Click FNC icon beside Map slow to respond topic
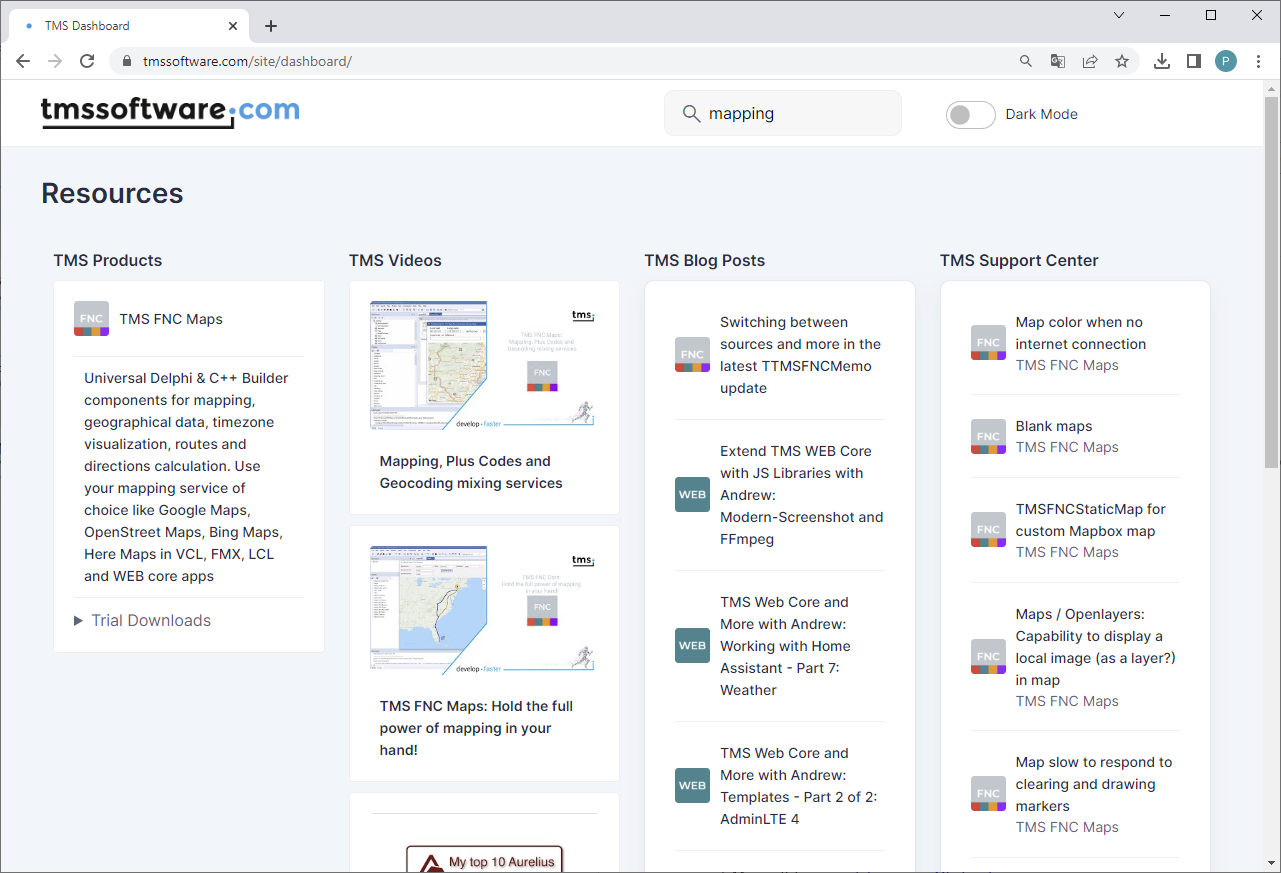 point(988,793)
